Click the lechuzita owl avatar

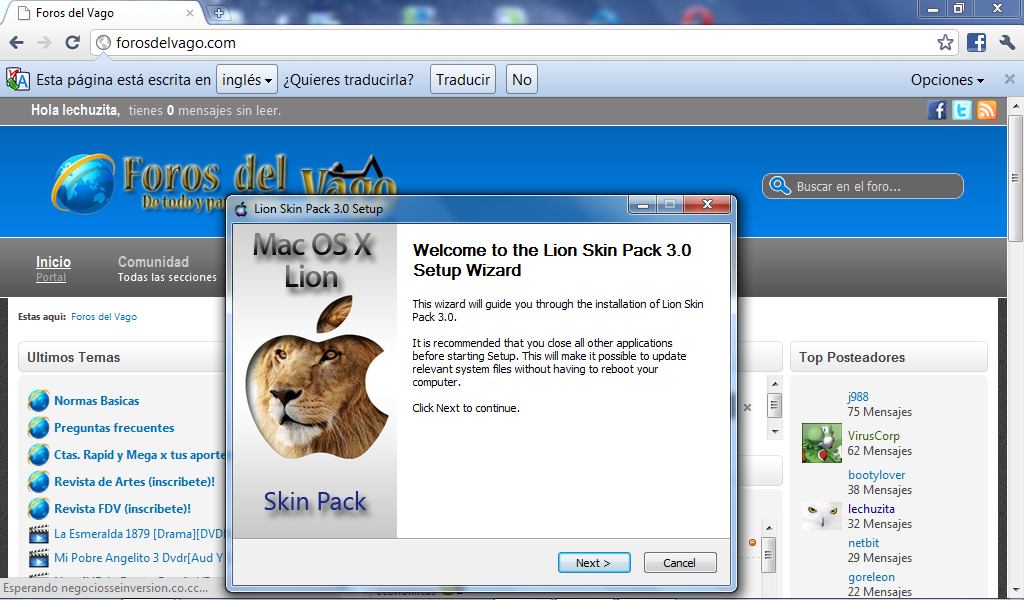coord(822,516)
